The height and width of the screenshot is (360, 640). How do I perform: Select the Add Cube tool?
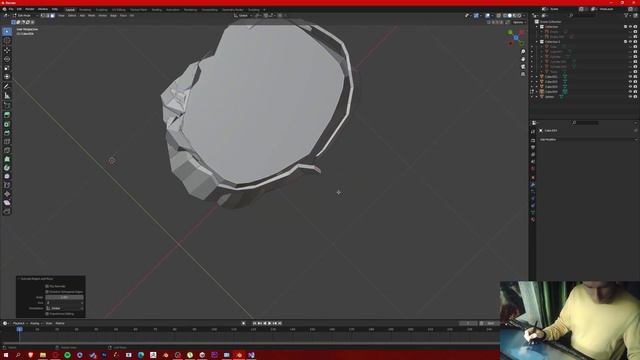(7, 105)
